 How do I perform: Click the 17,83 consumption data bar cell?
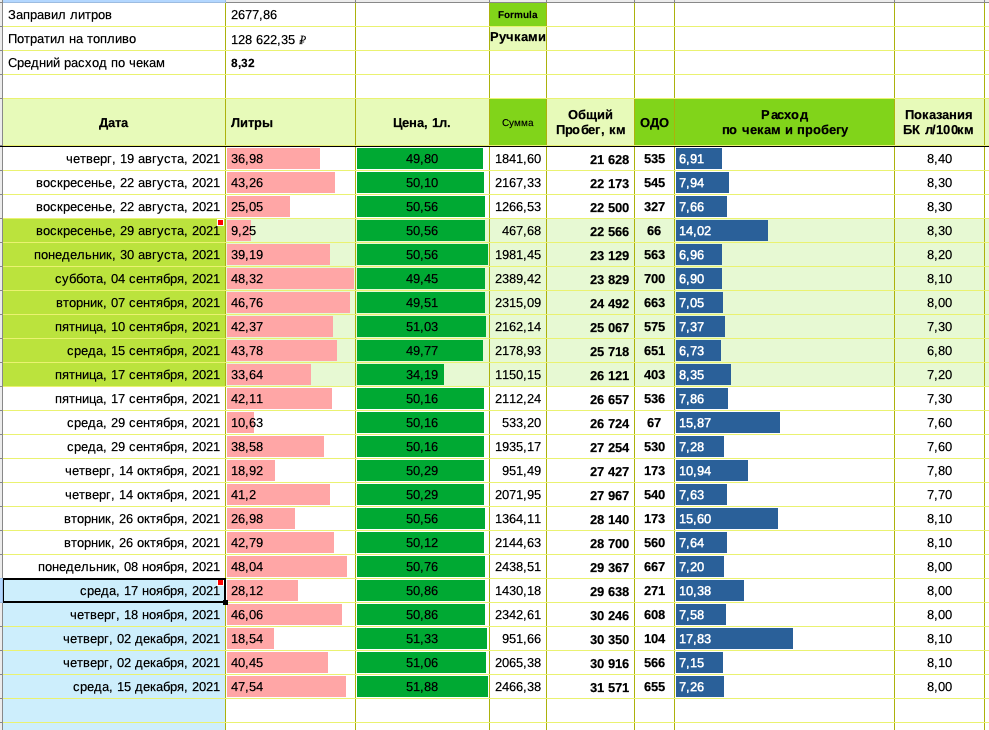[x=784, y=639]
